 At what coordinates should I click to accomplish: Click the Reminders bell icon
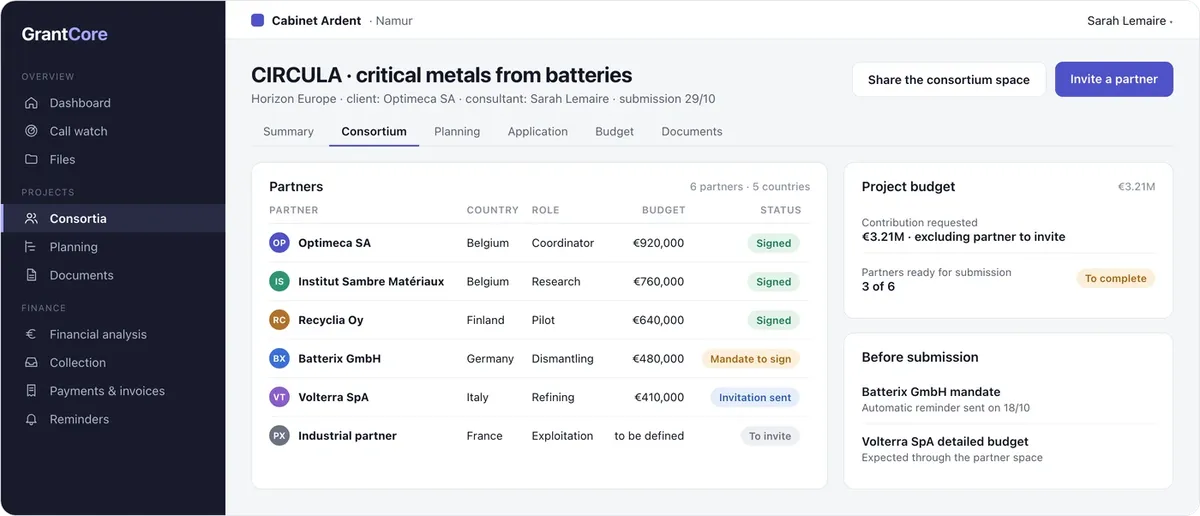point(31,419)
